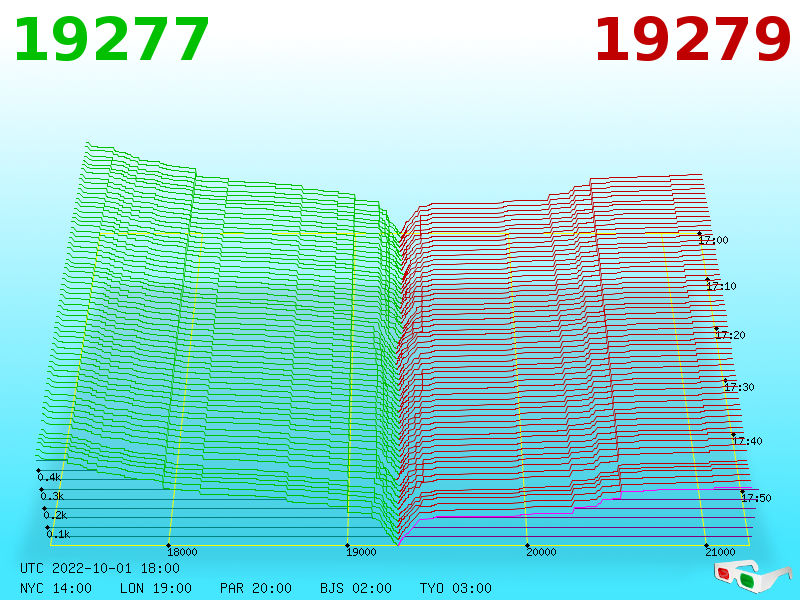This screenshot has width=800, height=600.
Task: Select the 17:30 time axis marker
Action: pos(739,387)
